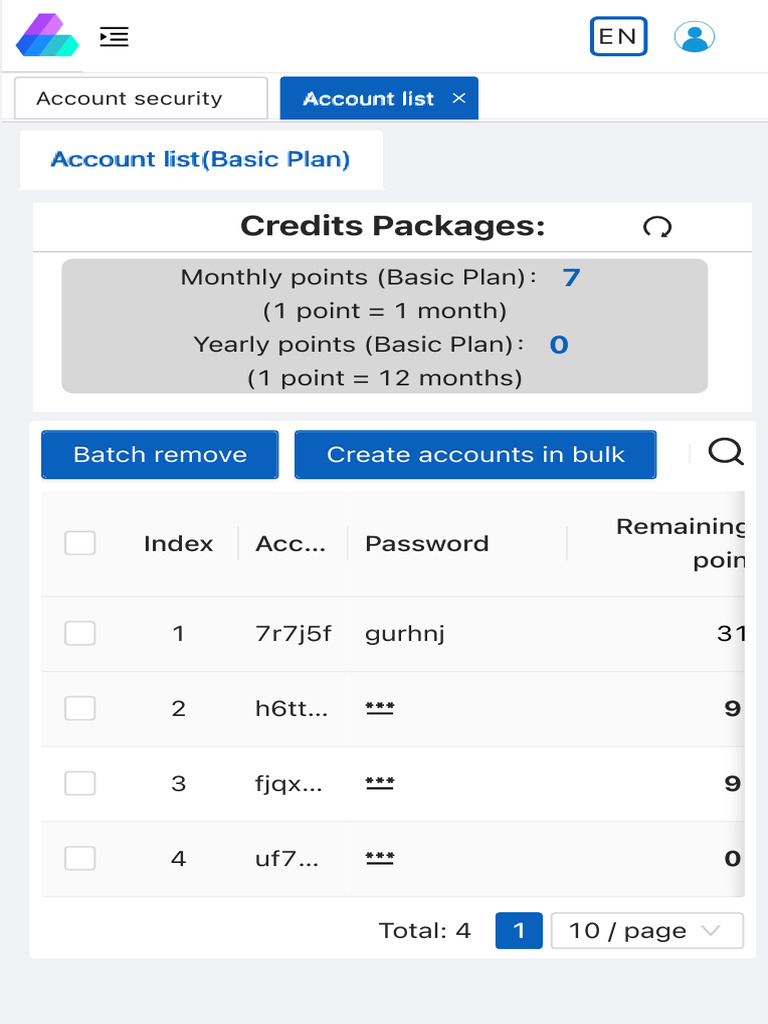Screen dimensions: 768x1024
Task: Click the "(1 point = 12 months)" note
Action: pos(385,378)
